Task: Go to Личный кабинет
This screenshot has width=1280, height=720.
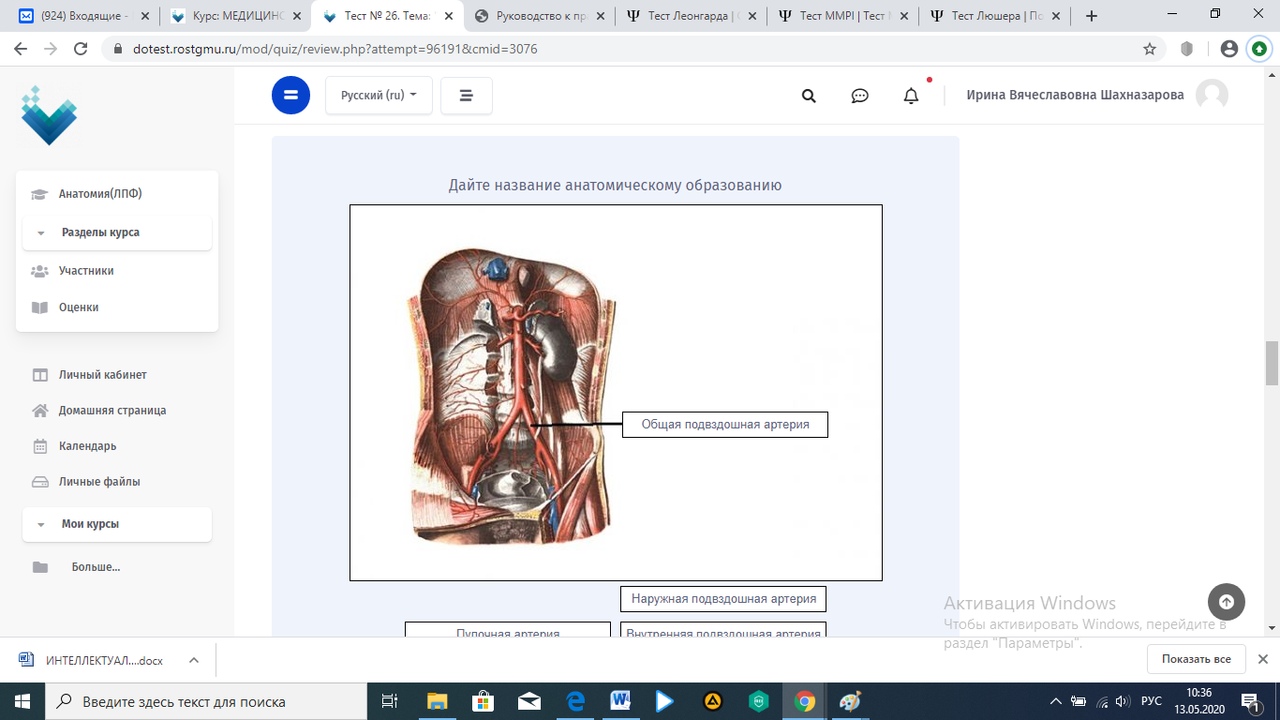Action: tap(102, 375)
